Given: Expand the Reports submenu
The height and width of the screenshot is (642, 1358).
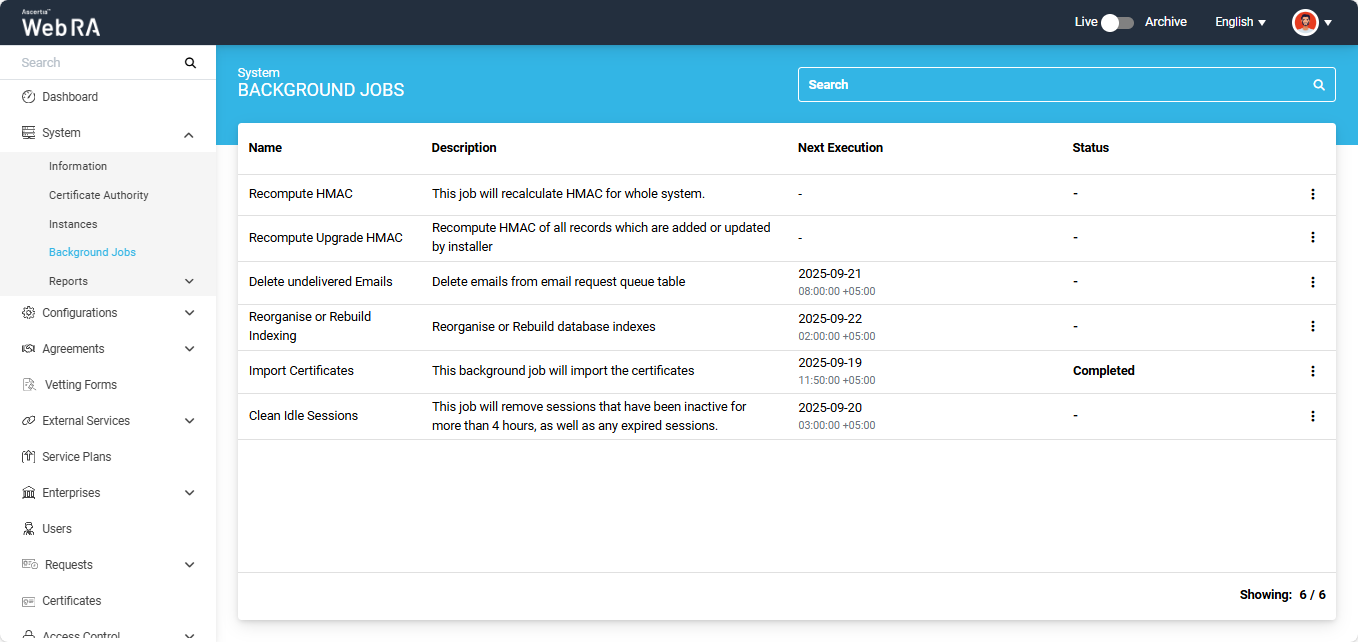Looking at the screenshot, I should [x=189, y=282].
